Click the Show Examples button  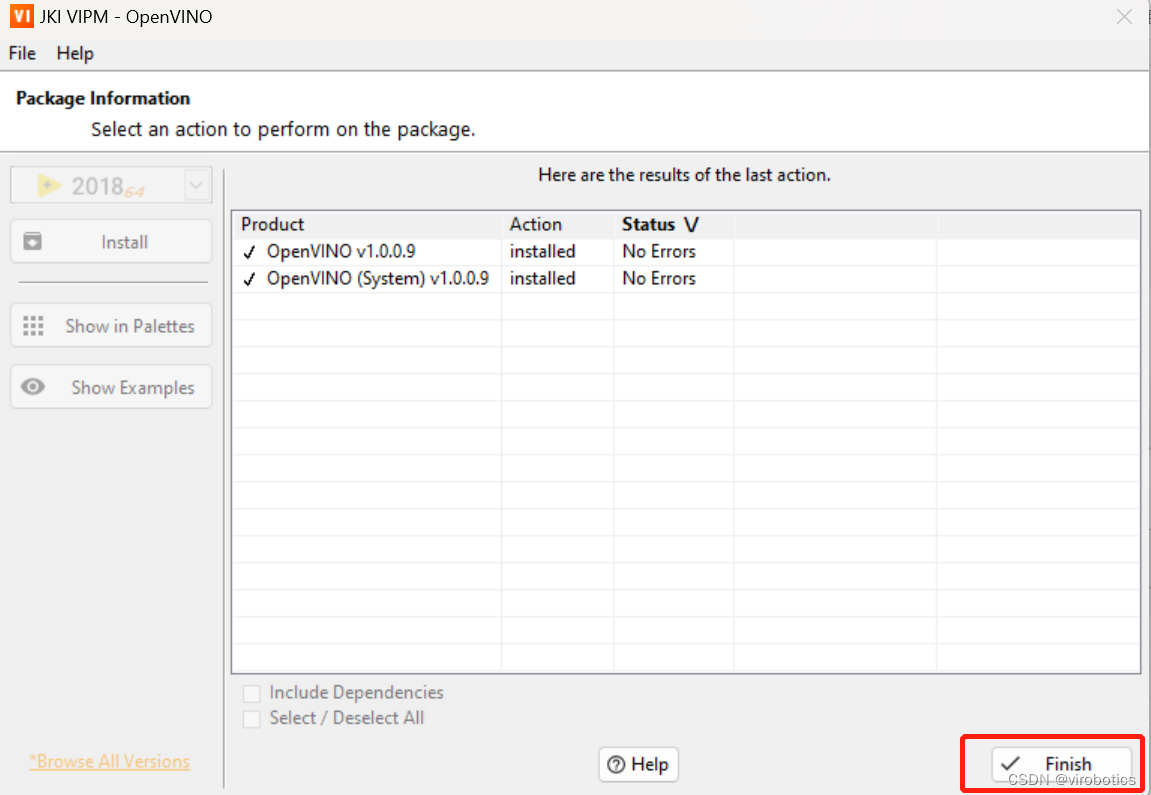[111, 387]
